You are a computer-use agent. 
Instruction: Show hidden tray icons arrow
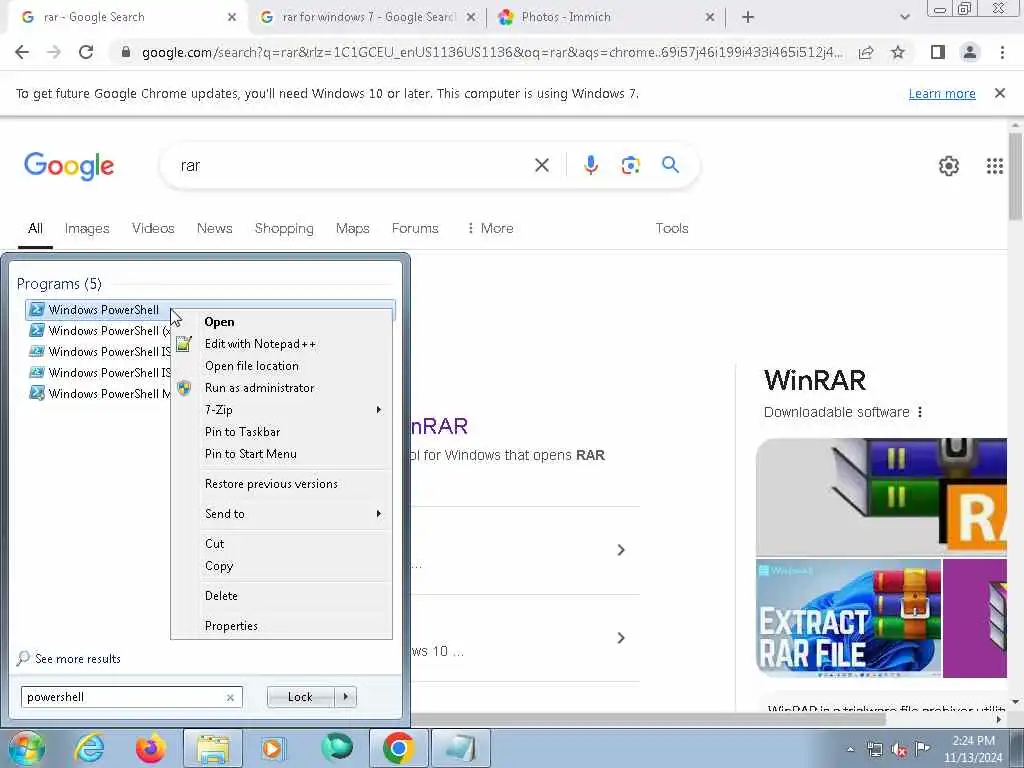(850, 750)
